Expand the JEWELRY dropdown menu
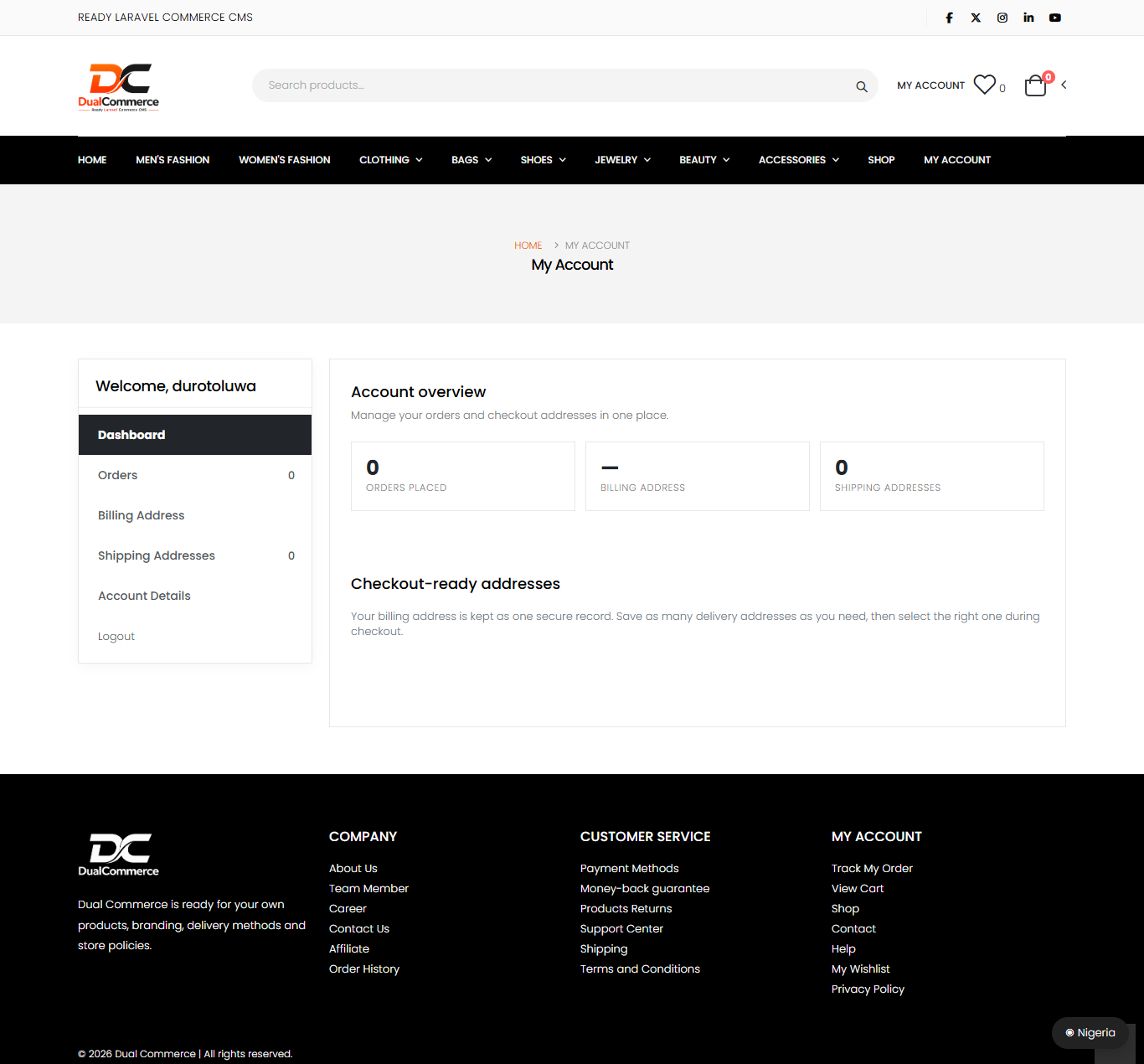The image size is (1144, 1064). [623, 160]
